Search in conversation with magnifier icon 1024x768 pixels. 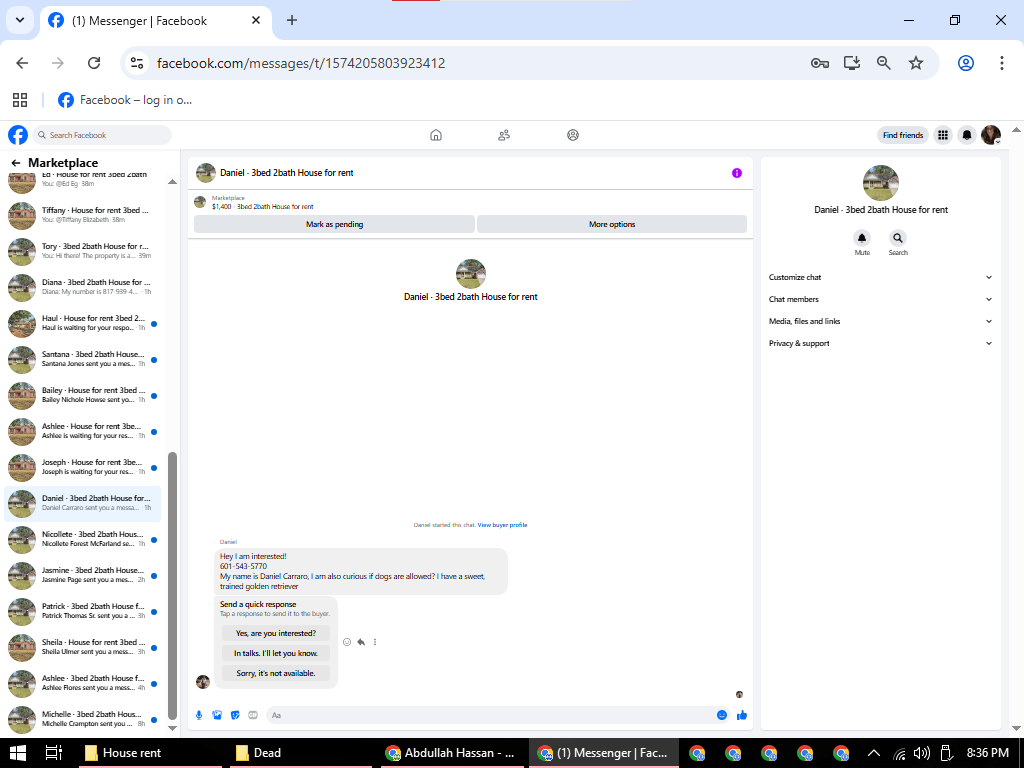pyautogui.click(x=898, y=238)
